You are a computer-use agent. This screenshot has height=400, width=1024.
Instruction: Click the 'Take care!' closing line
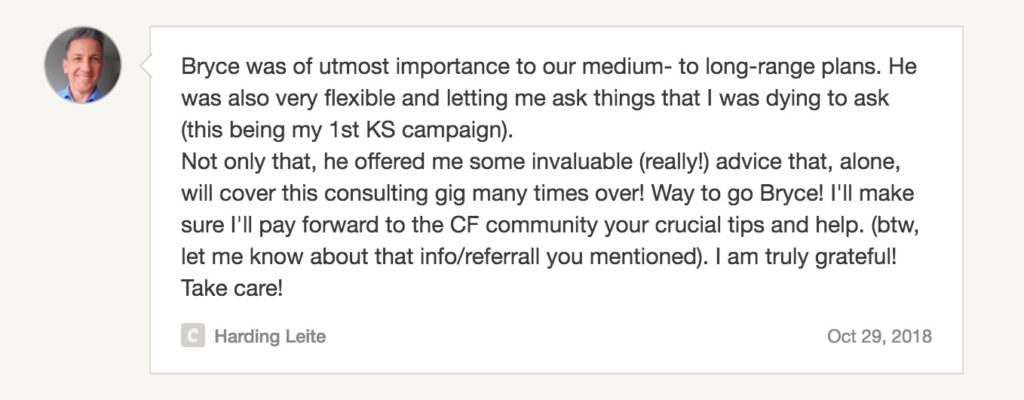[232, 288]
